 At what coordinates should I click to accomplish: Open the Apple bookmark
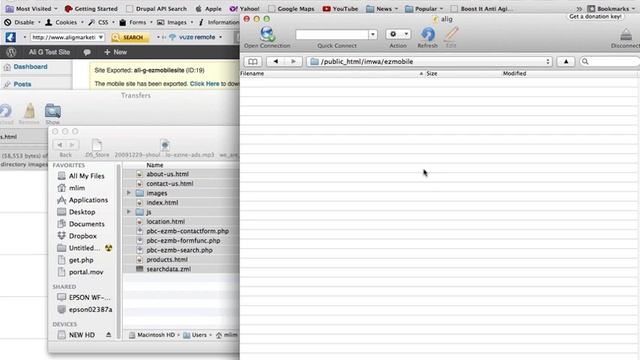click(x=209, y=9)
